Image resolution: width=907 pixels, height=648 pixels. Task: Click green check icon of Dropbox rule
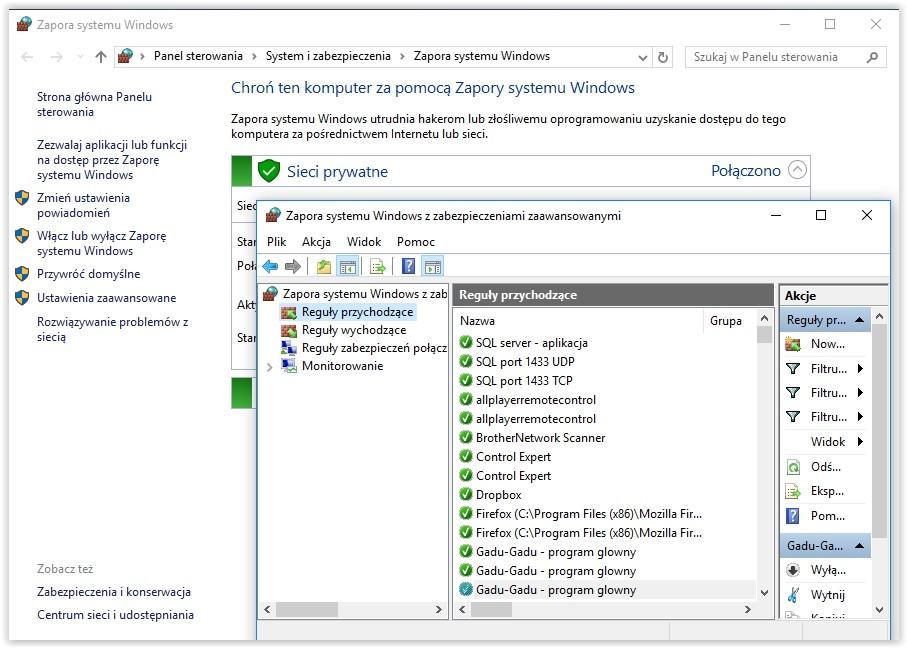coord(465,495)
